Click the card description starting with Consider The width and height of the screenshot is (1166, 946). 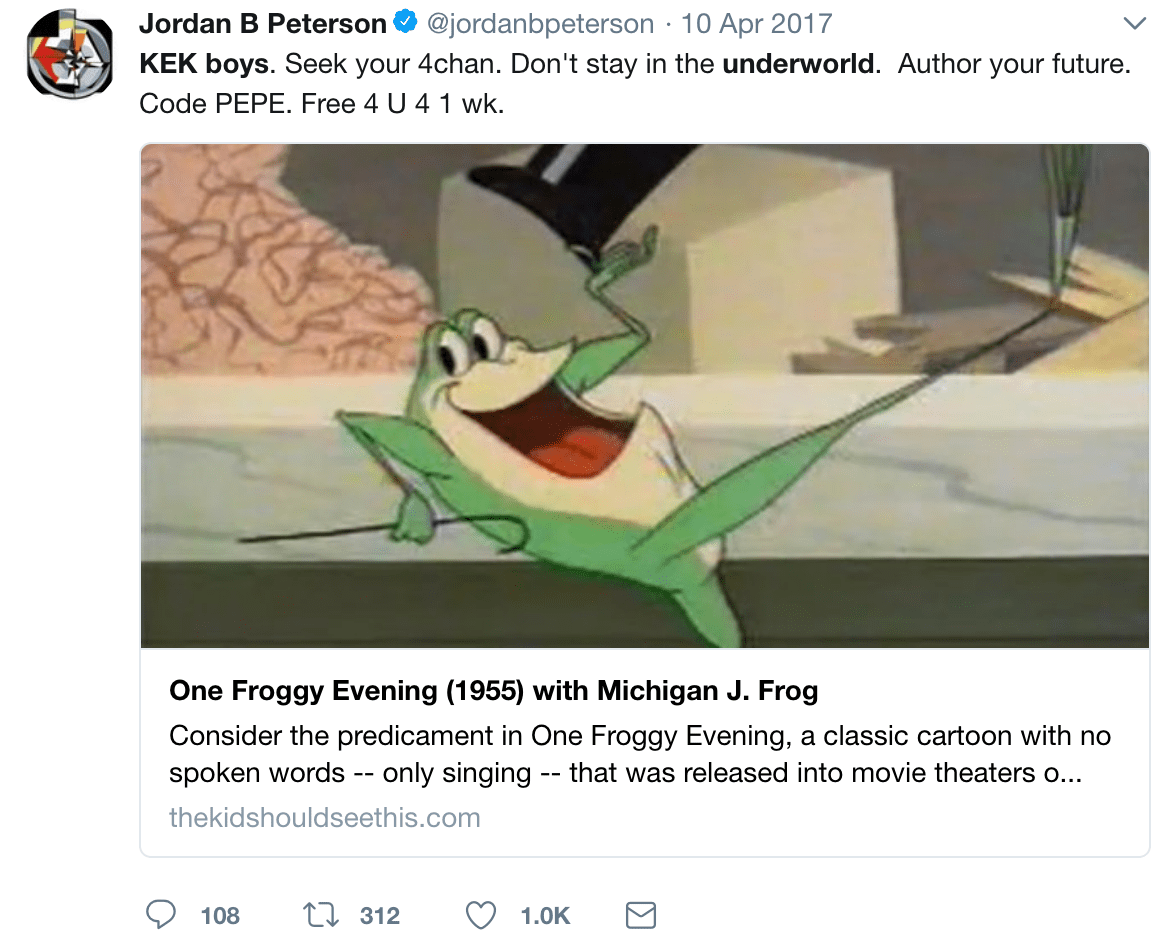640,754
